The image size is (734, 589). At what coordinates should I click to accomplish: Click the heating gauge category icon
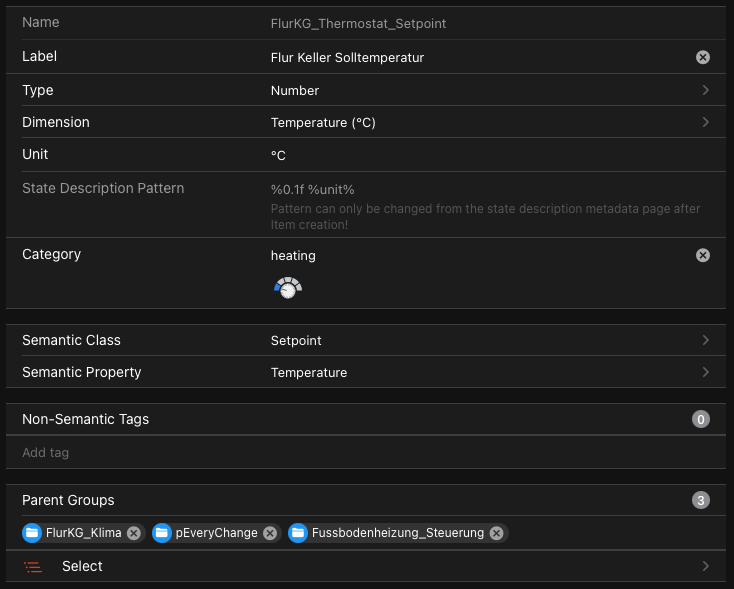tap(288, 288)
